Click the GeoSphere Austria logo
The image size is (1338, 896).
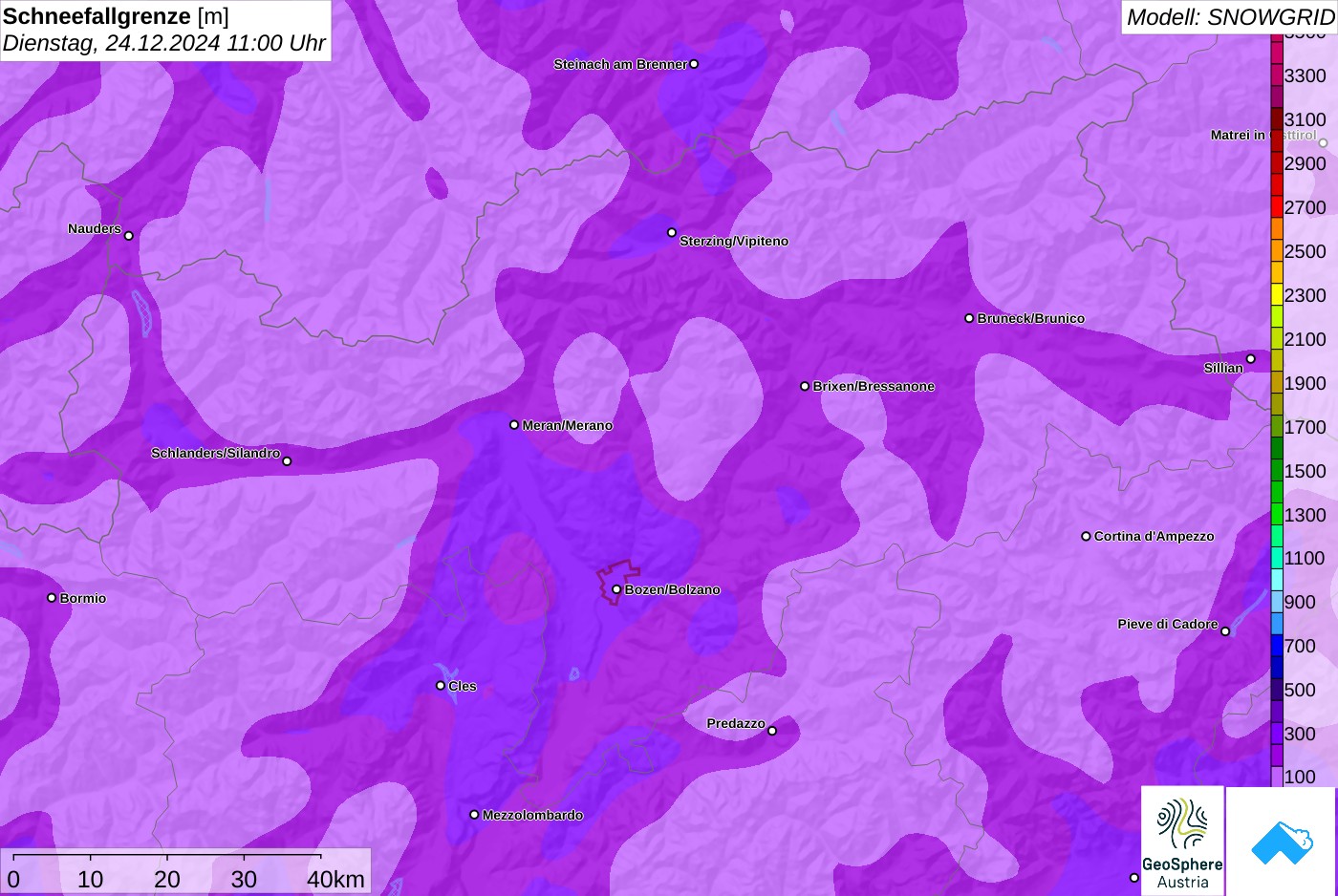point(1182,842)
